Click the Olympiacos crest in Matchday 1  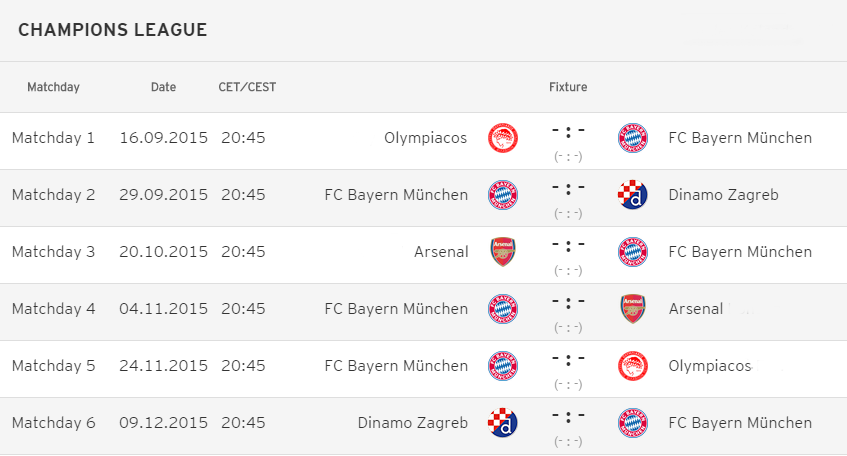coord(503,138)
